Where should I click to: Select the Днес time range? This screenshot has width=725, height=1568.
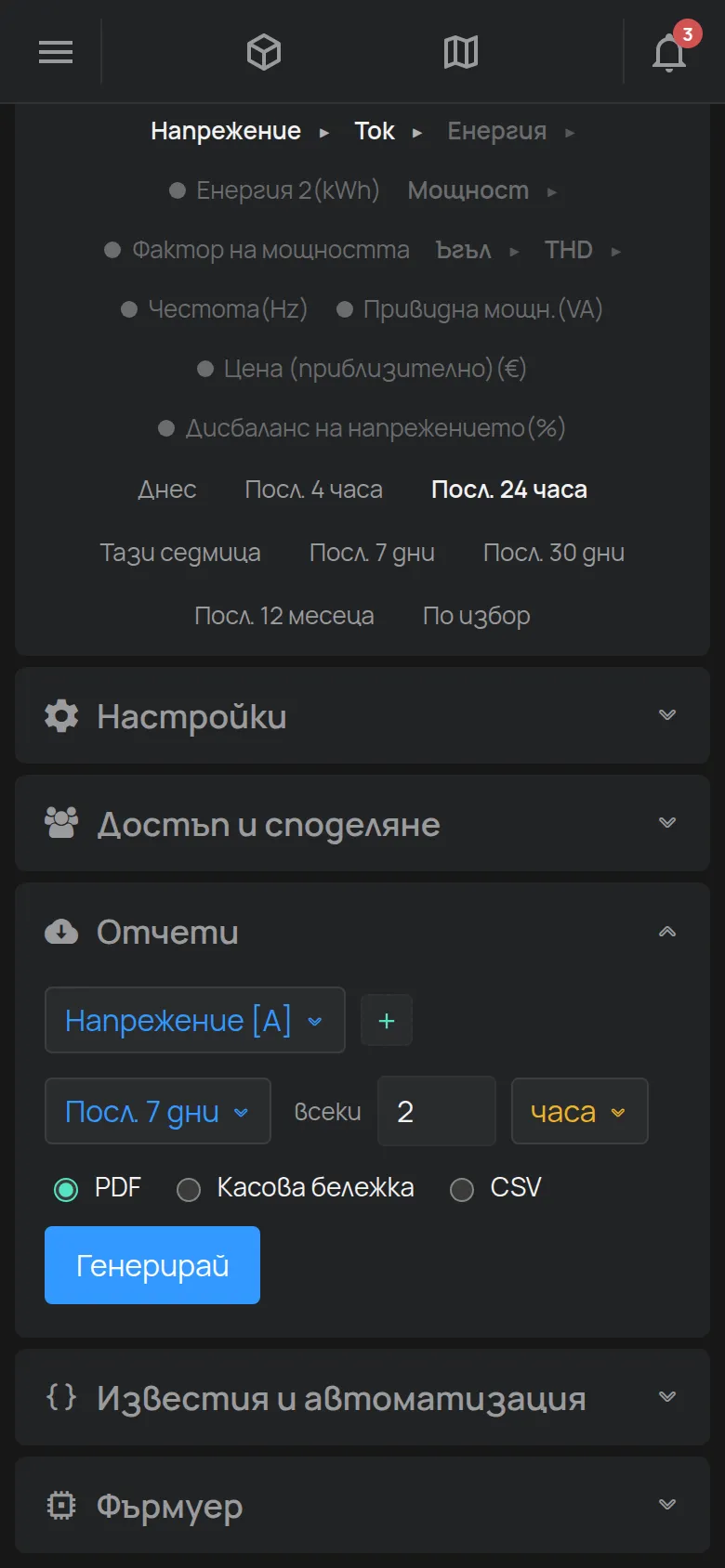[x=167, y=490]
